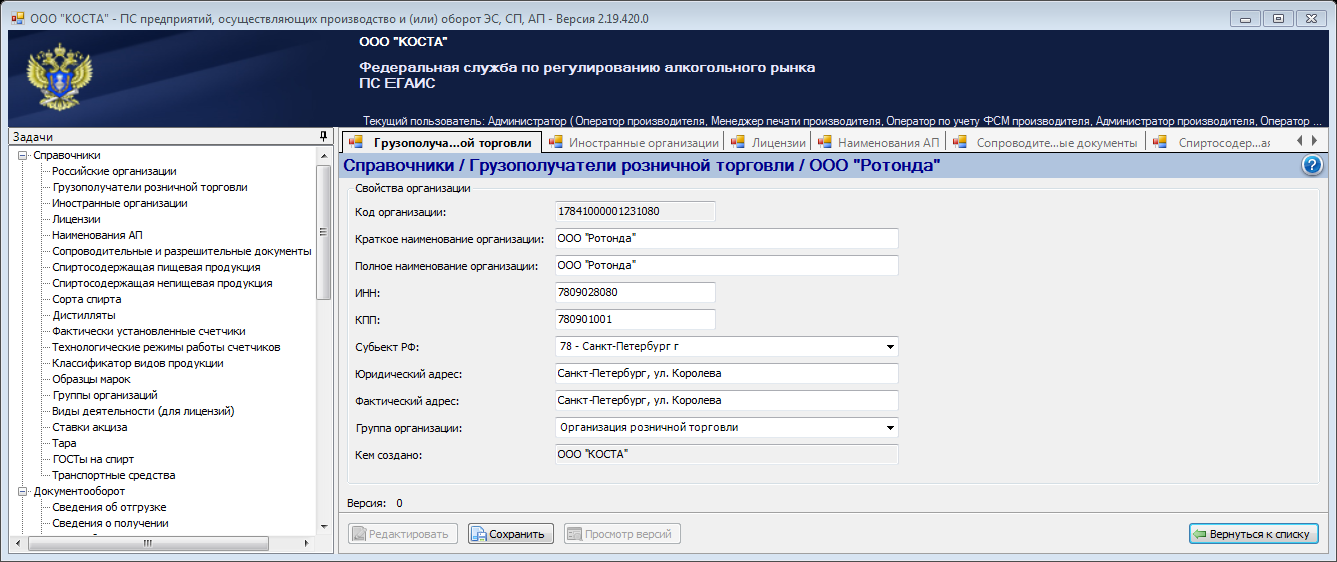Open Технологические режимы работы счетчиков
1337x562 pixels.
(x=166, y=347)
